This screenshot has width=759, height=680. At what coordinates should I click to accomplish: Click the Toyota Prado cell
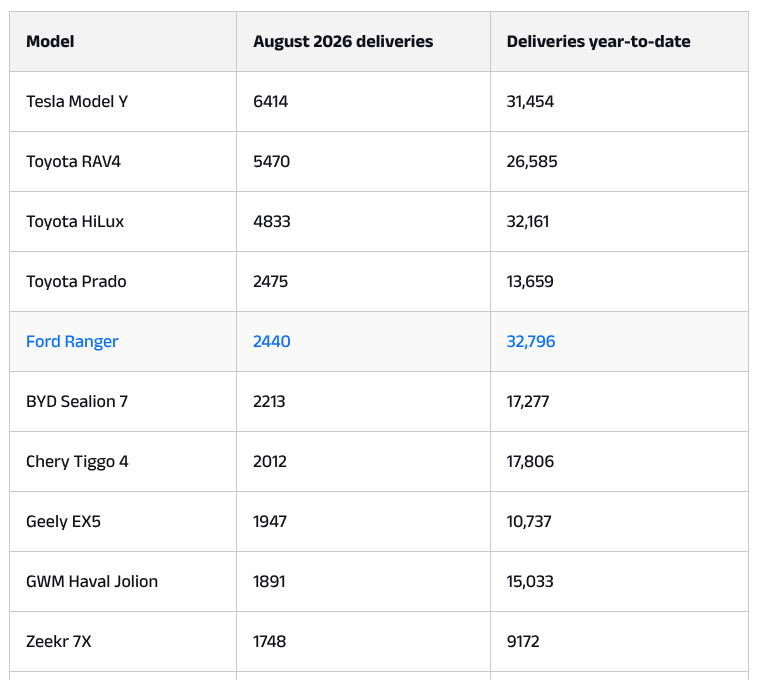point(123,282)
